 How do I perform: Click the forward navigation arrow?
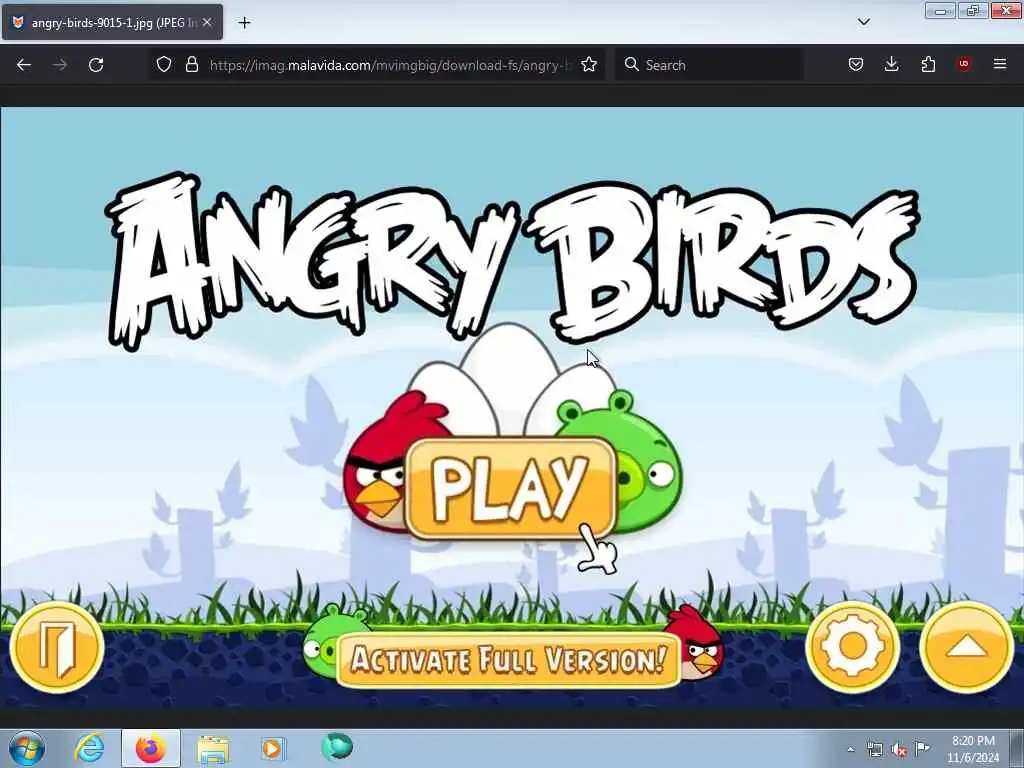59,65
